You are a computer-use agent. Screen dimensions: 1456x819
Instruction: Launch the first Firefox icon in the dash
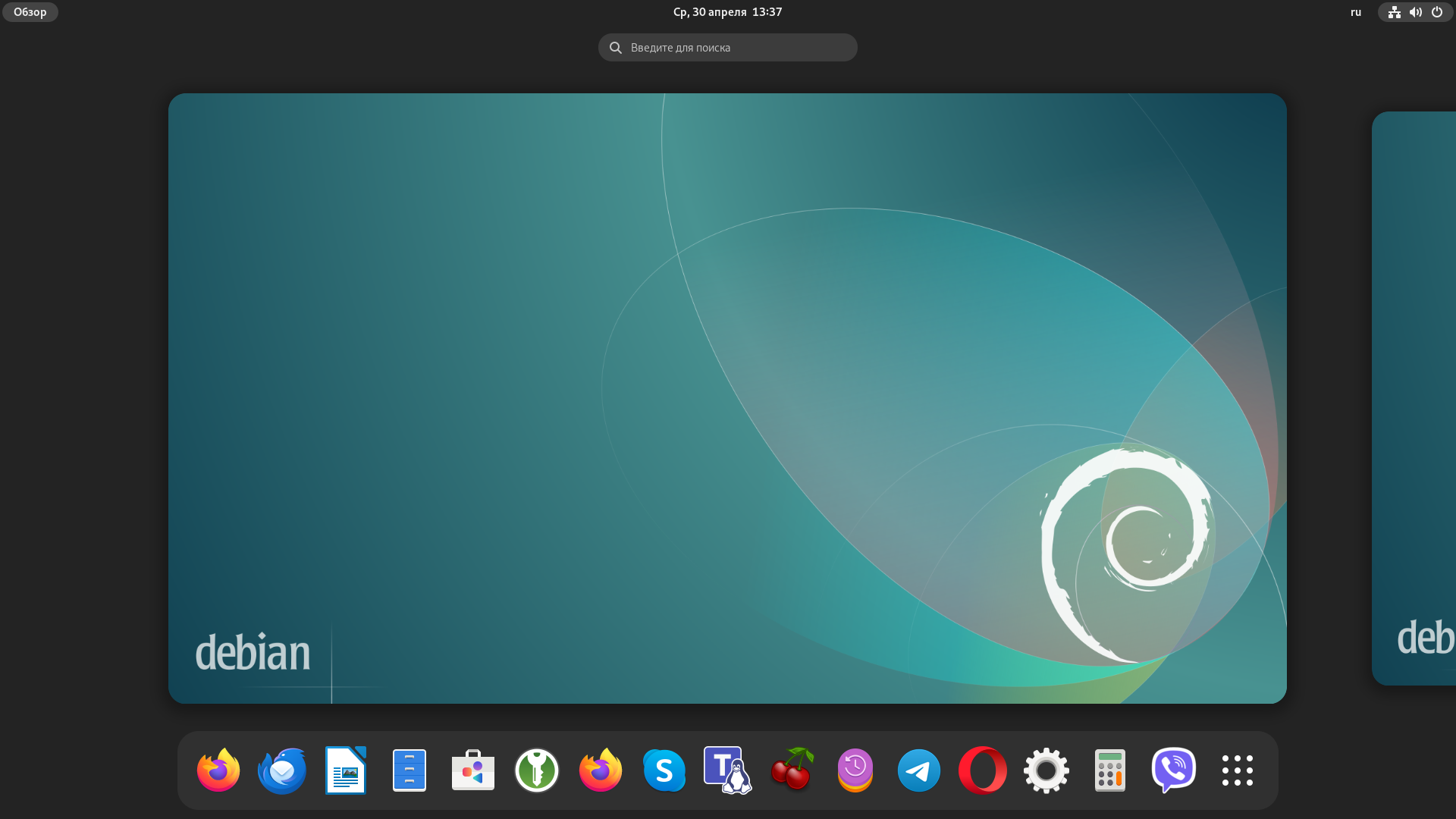218,770
